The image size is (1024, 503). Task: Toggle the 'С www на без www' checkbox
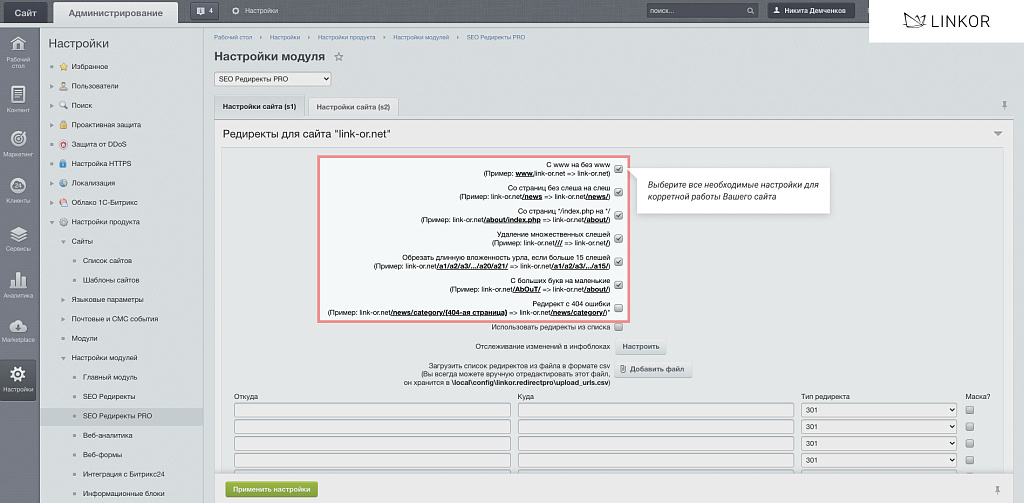coord(618,169)
